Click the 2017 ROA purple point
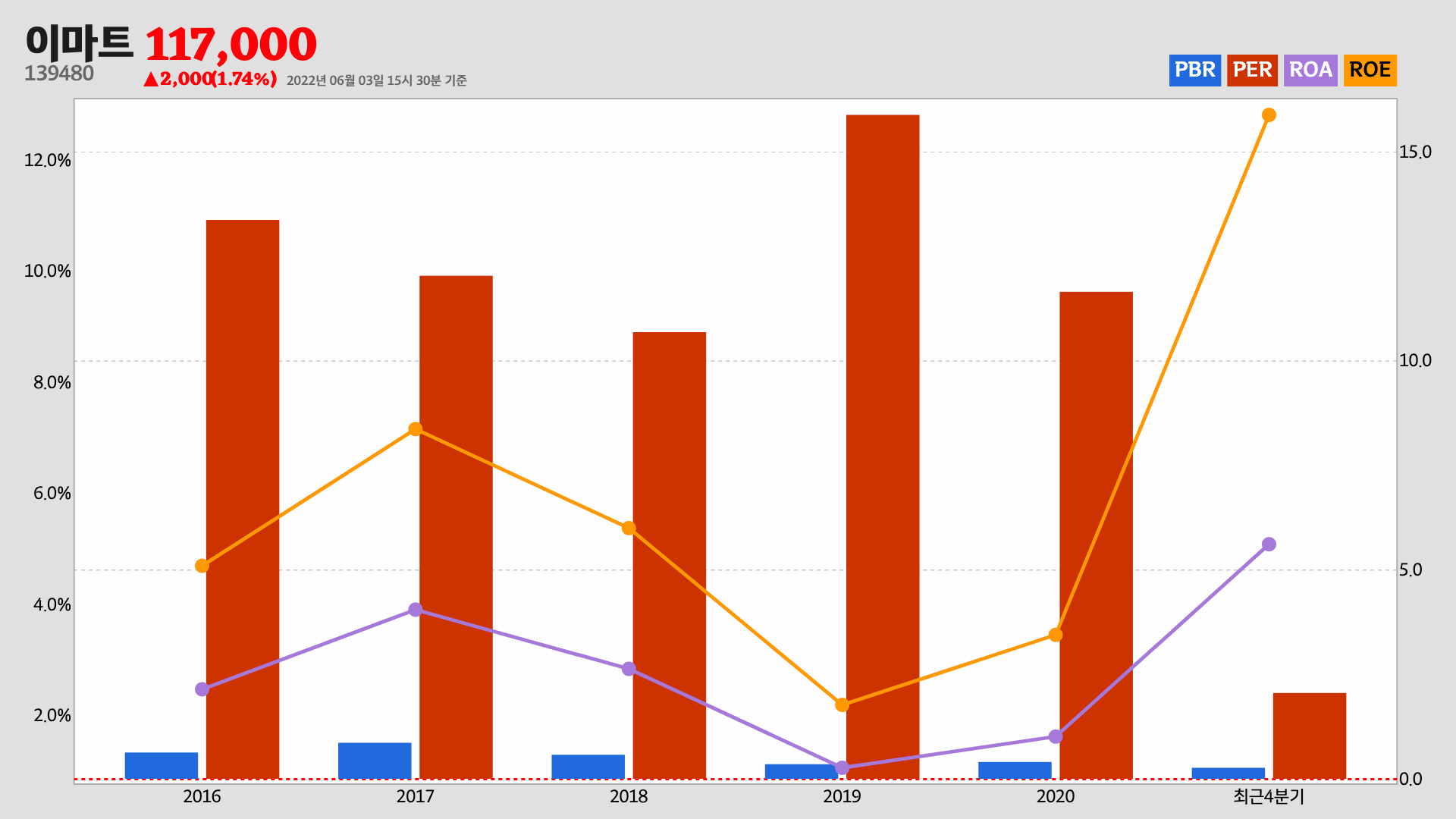 click(416, 610)
